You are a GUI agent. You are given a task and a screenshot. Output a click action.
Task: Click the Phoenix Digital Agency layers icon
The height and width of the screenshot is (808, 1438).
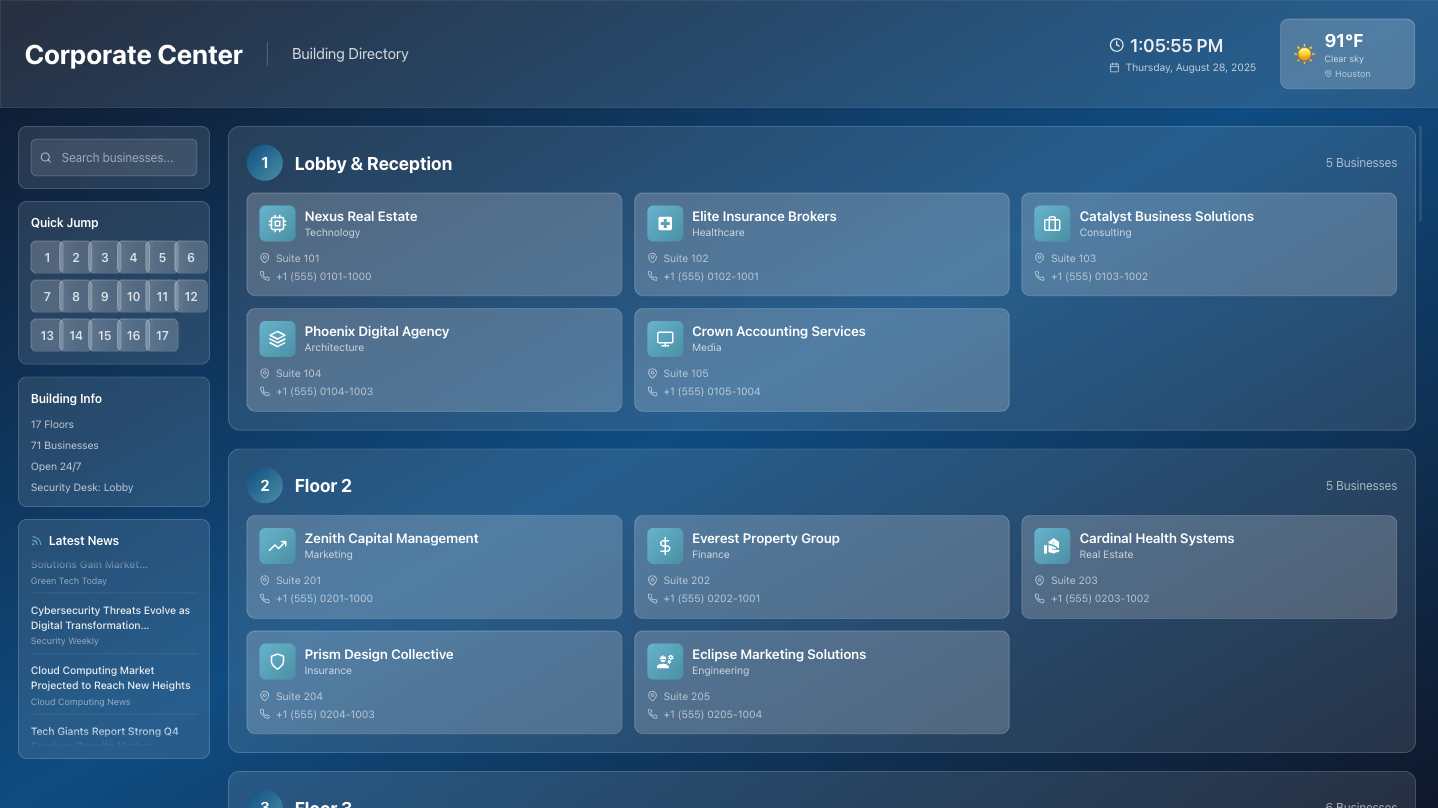click(x=277, y=338)
